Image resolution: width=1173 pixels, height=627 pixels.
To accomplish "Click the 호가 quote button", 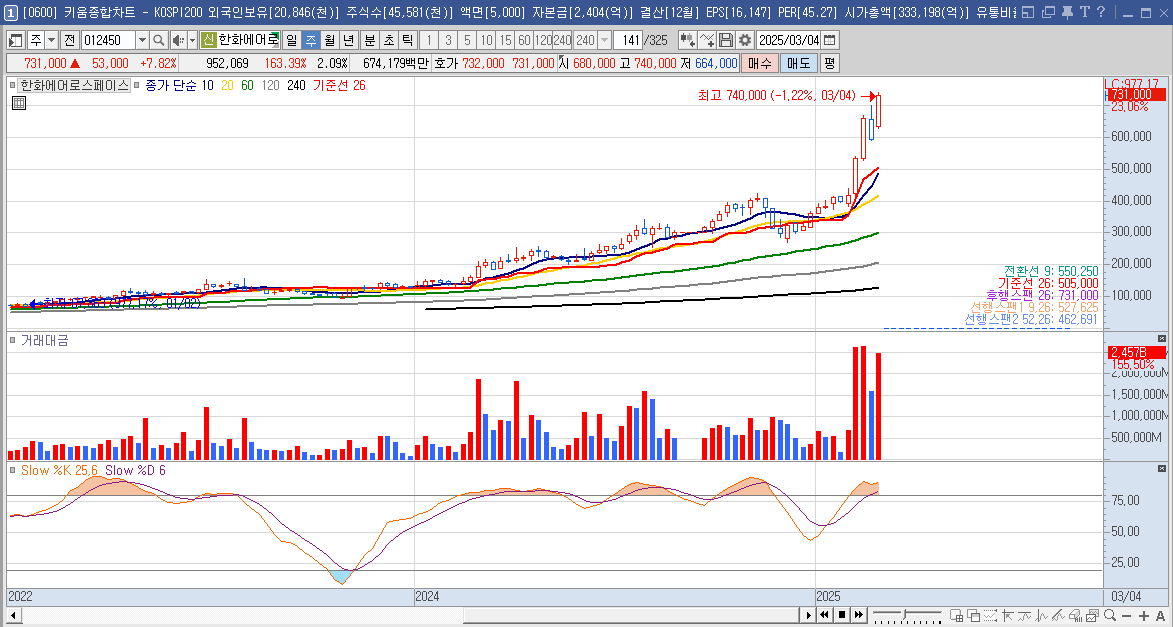I will [446, 64].
